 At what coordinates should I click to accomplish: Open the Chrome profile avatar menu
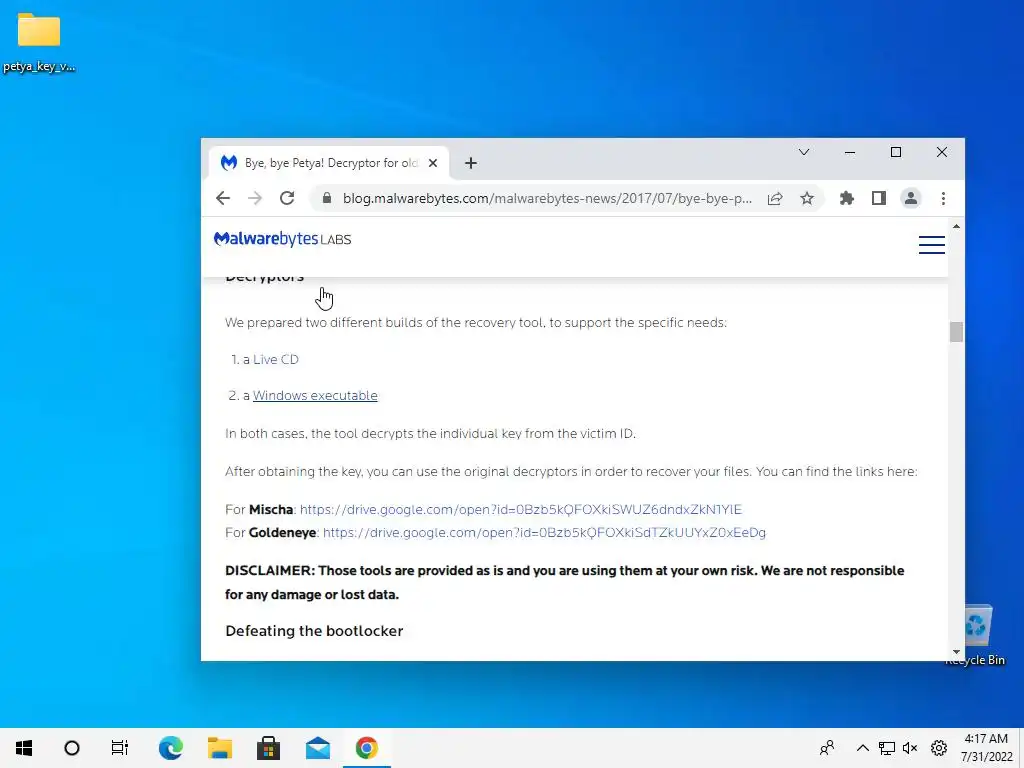pos(910,198)
